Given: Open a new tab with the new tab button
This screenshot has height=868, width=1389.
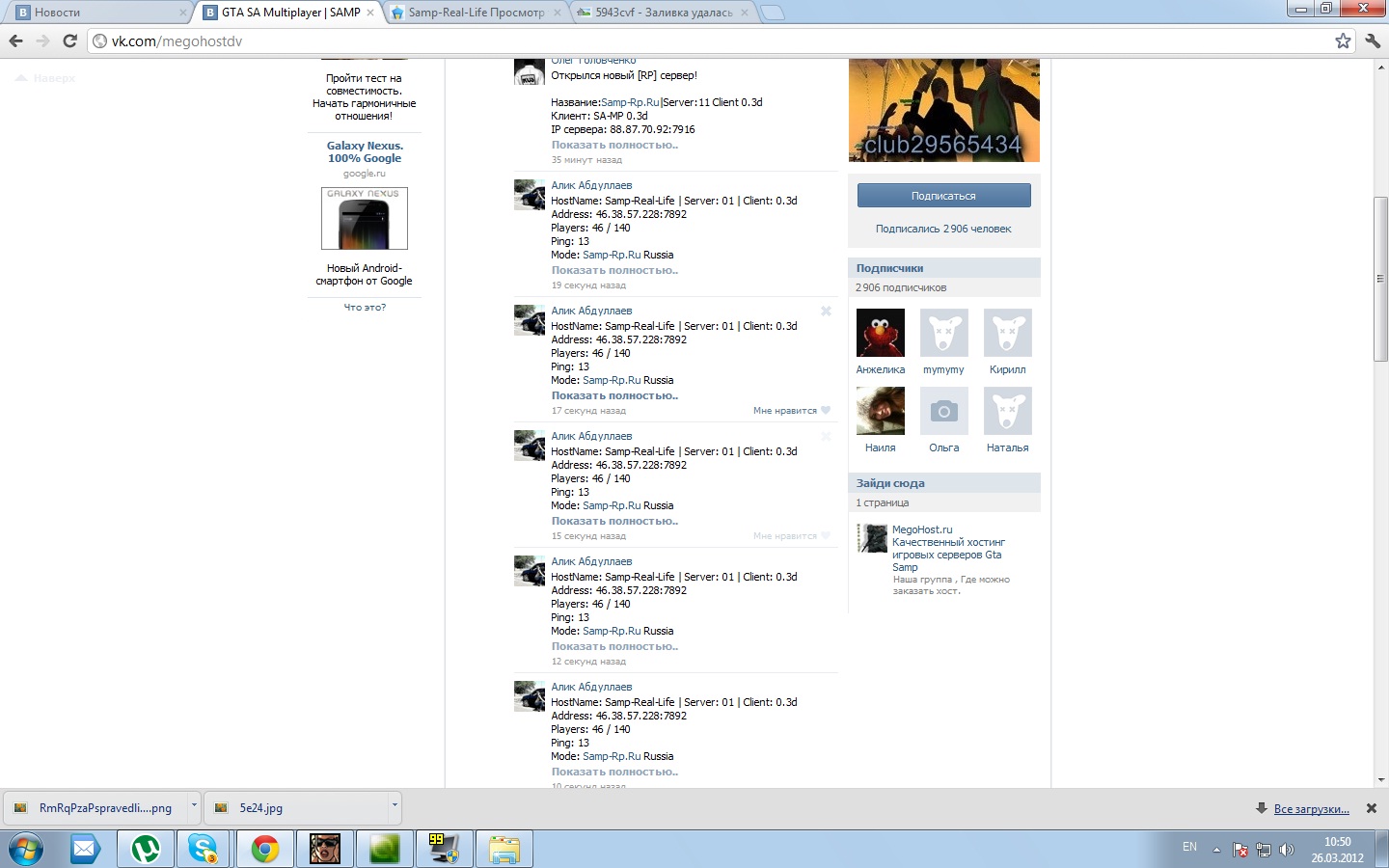Looking at the screenshot, I should click(x=772, y=13).
